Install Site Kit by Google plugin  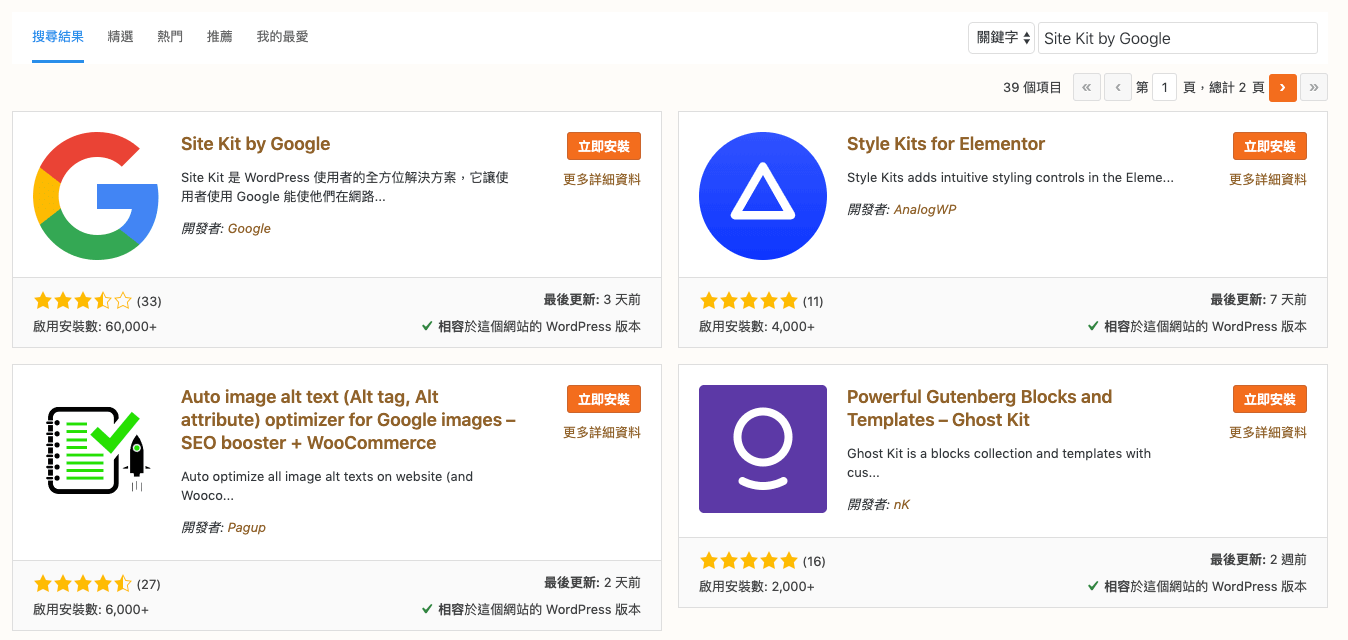604,146
